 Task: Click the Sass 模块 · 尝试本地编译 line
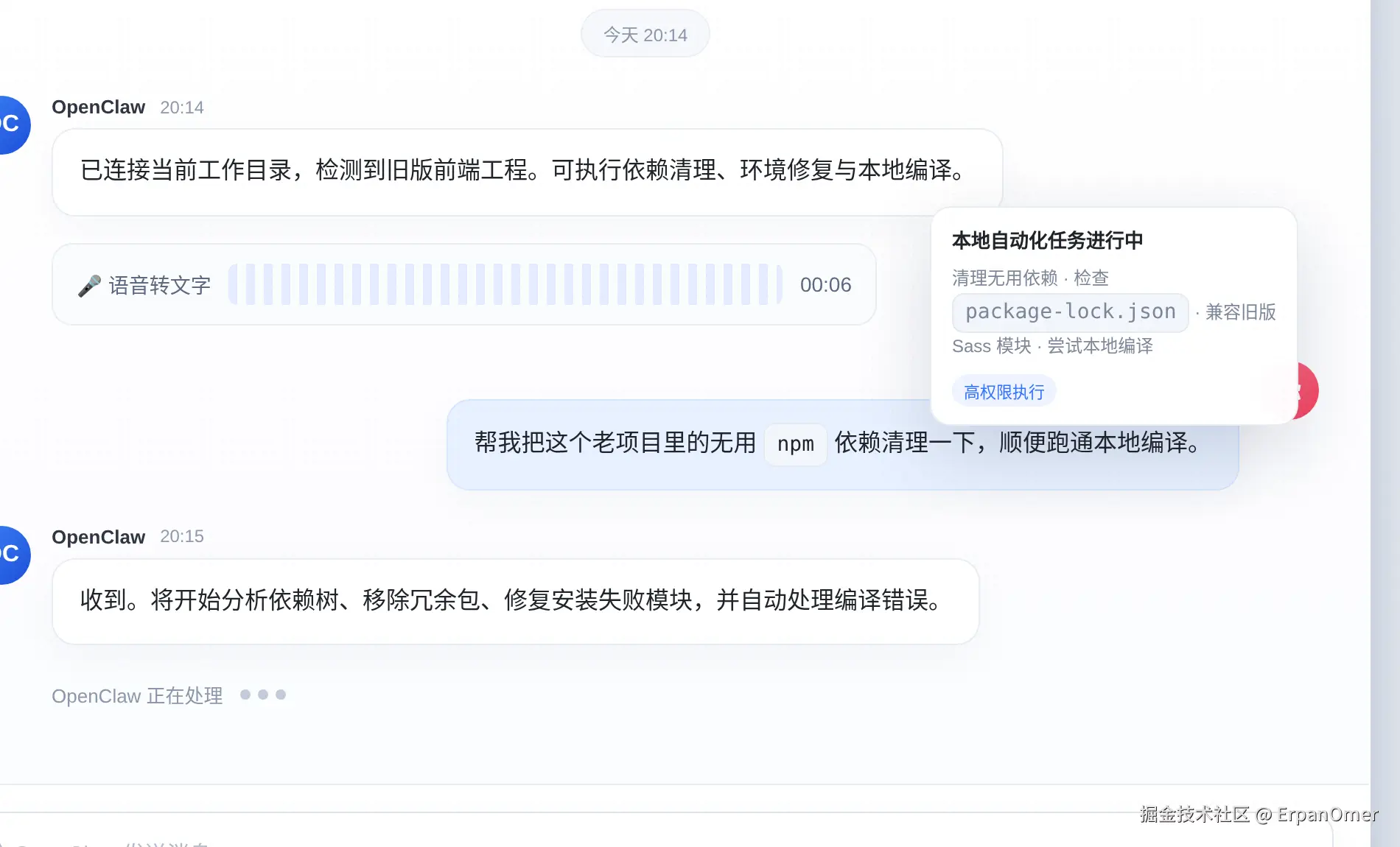click(1052, 346)
